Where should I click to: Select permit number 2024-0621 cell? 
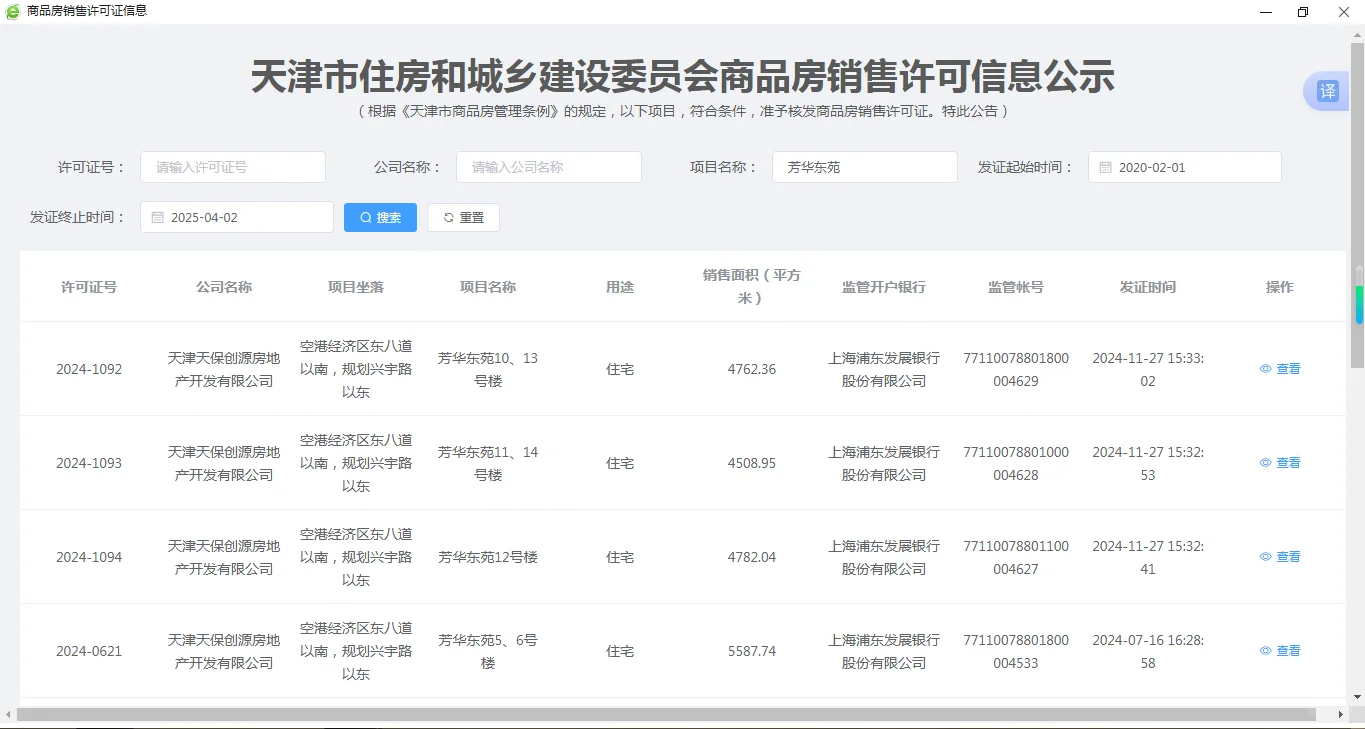click(89, 651)
